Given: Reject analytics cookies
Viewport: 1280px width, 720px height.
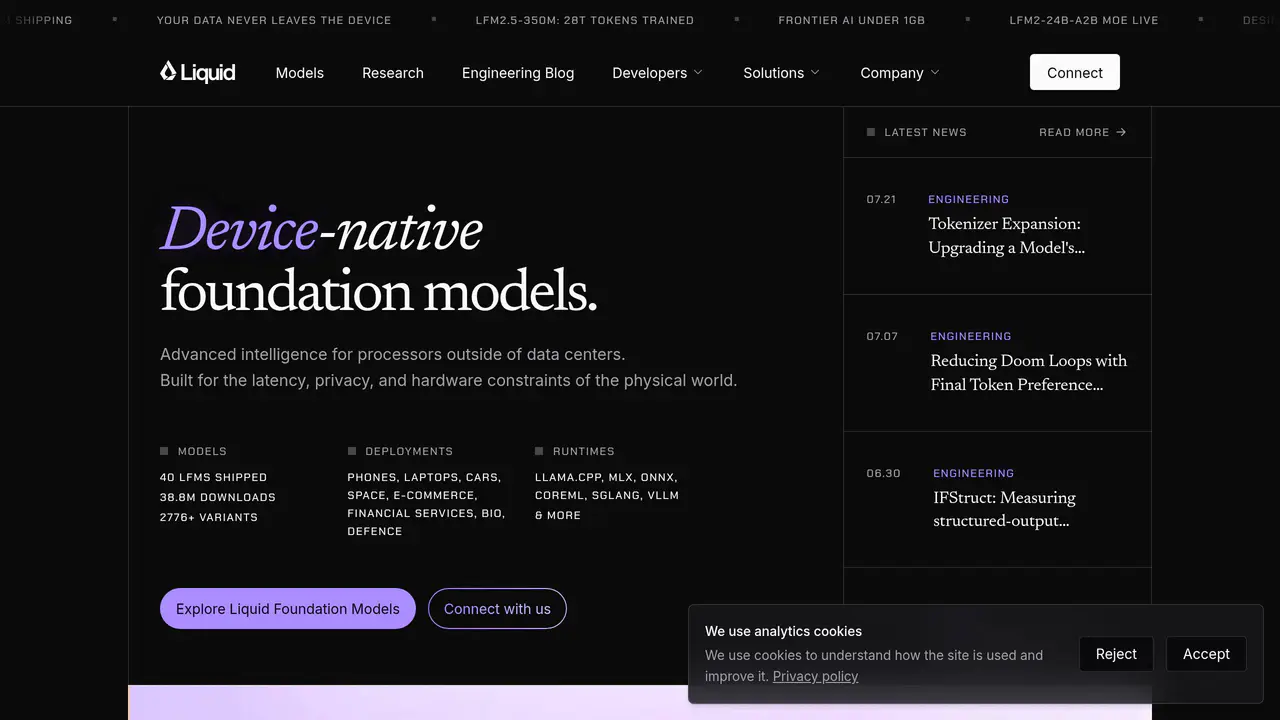Looking at the screenshot, I should 1116,654.
